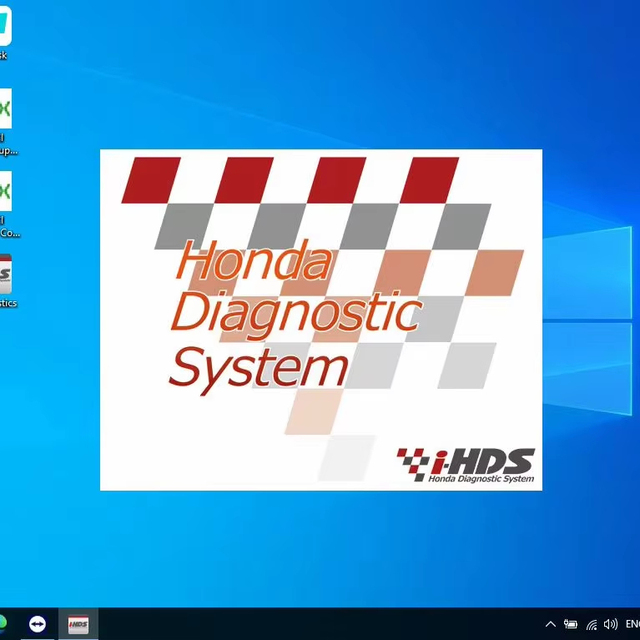Open the green X shortcut labeled 'Co...'
Screen dimensions: 640x640
(x=5, y=192)
